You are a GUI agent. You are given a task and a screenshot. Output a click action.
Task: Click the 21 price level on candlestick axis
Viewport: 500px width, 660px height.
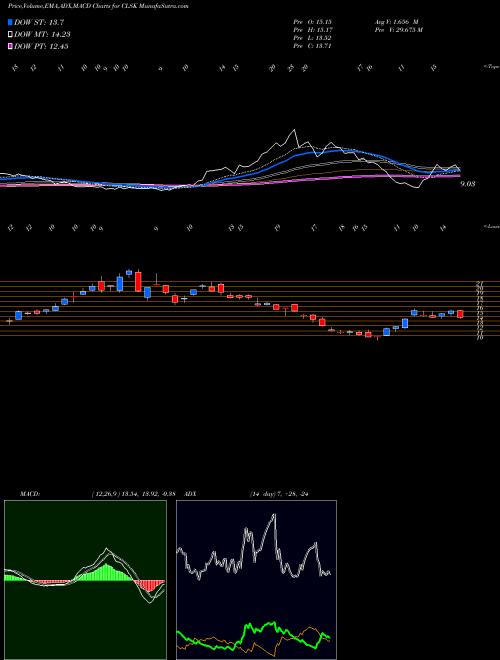[x=479, y=284]
